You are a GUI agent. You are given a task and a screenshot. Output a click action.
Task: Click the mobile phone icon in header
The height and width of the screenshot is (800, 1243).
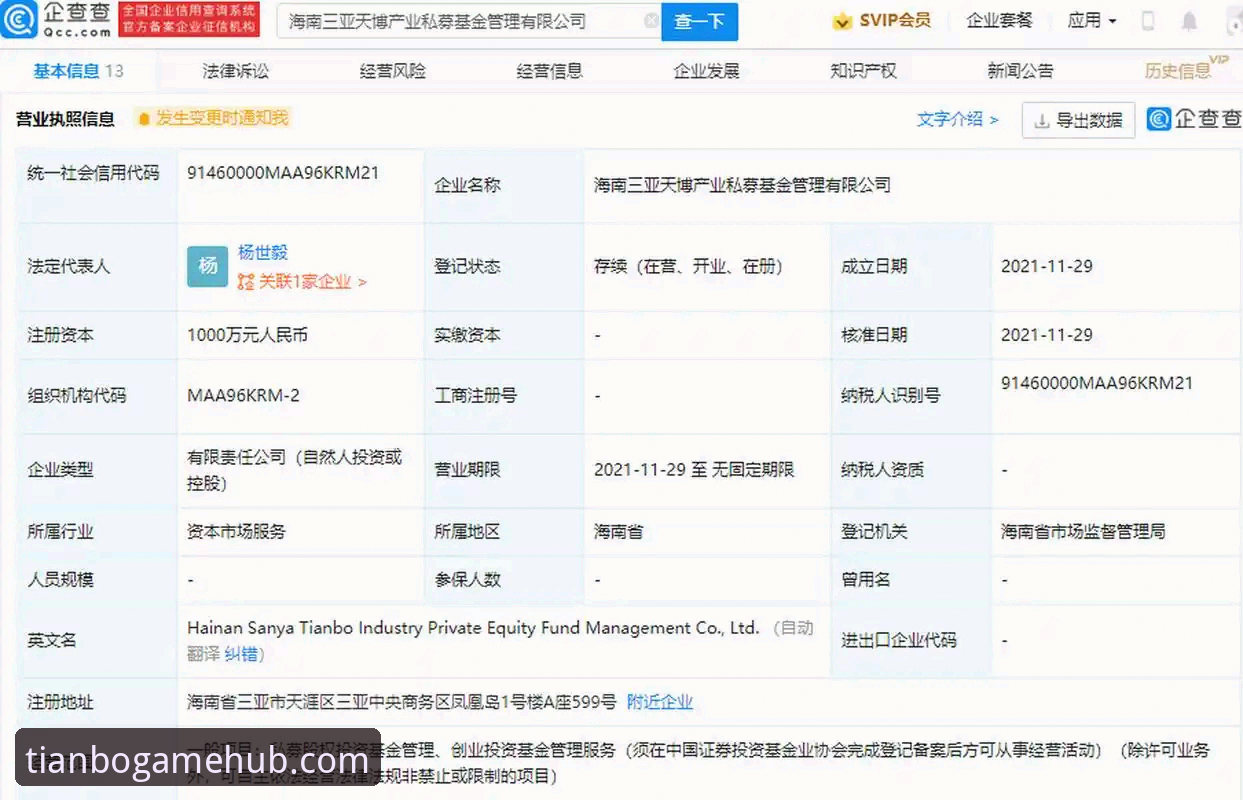click(1148, 21)
